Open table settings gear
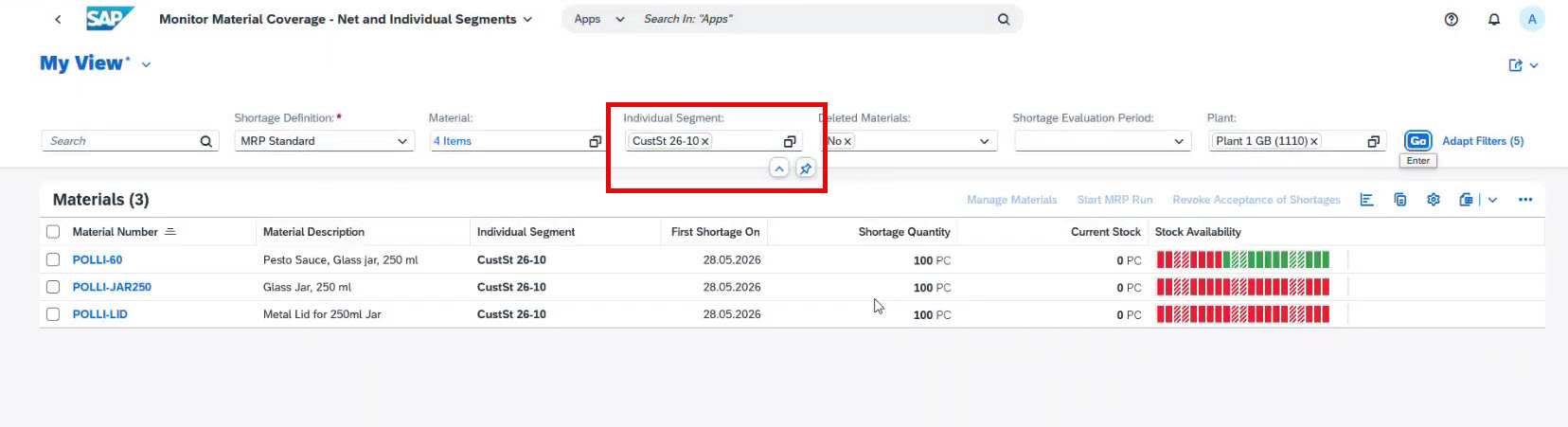 click(x=1434, y=200)
